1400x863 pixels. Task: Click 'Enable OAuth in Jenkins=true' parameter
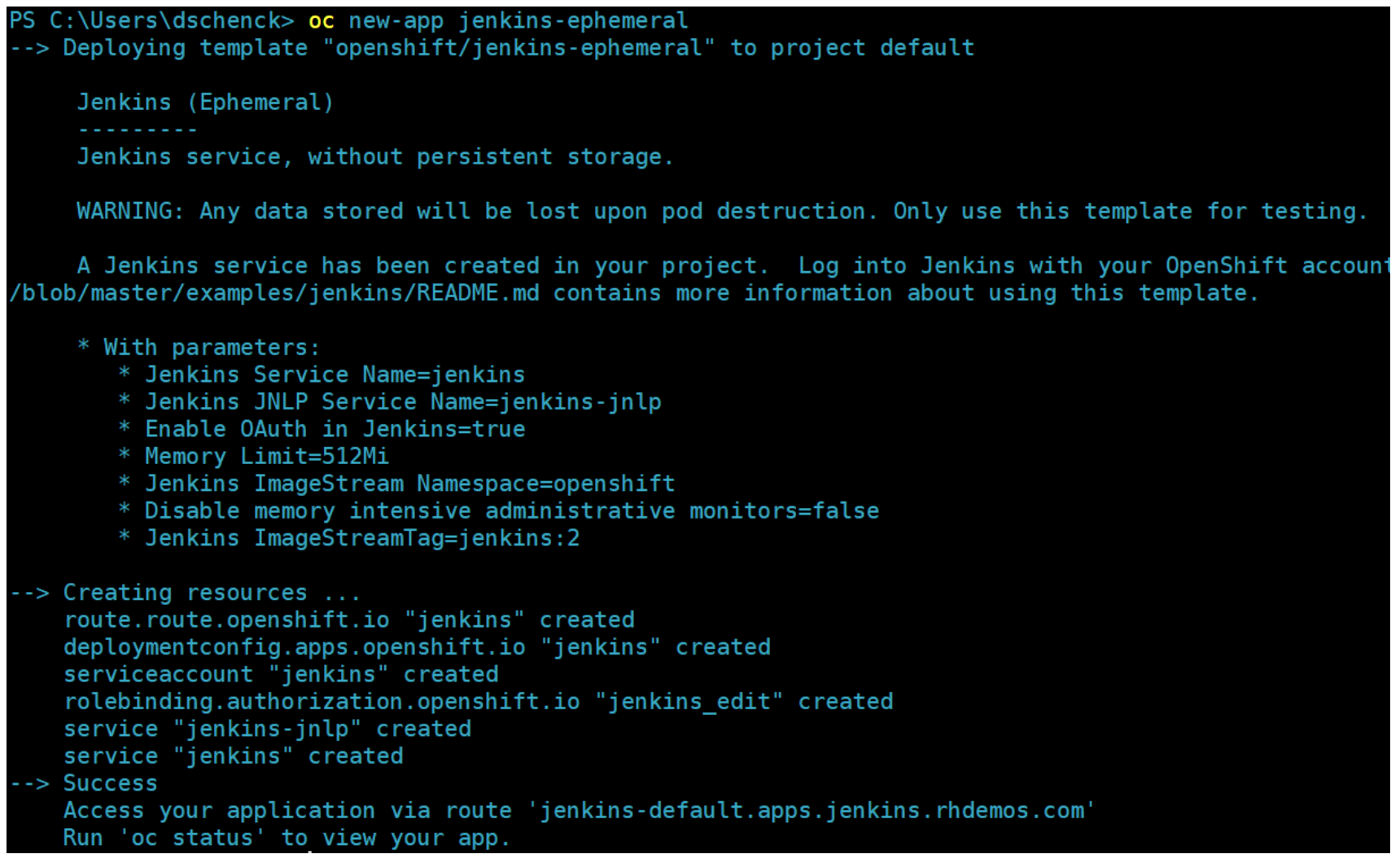click(x=335, y=430)
